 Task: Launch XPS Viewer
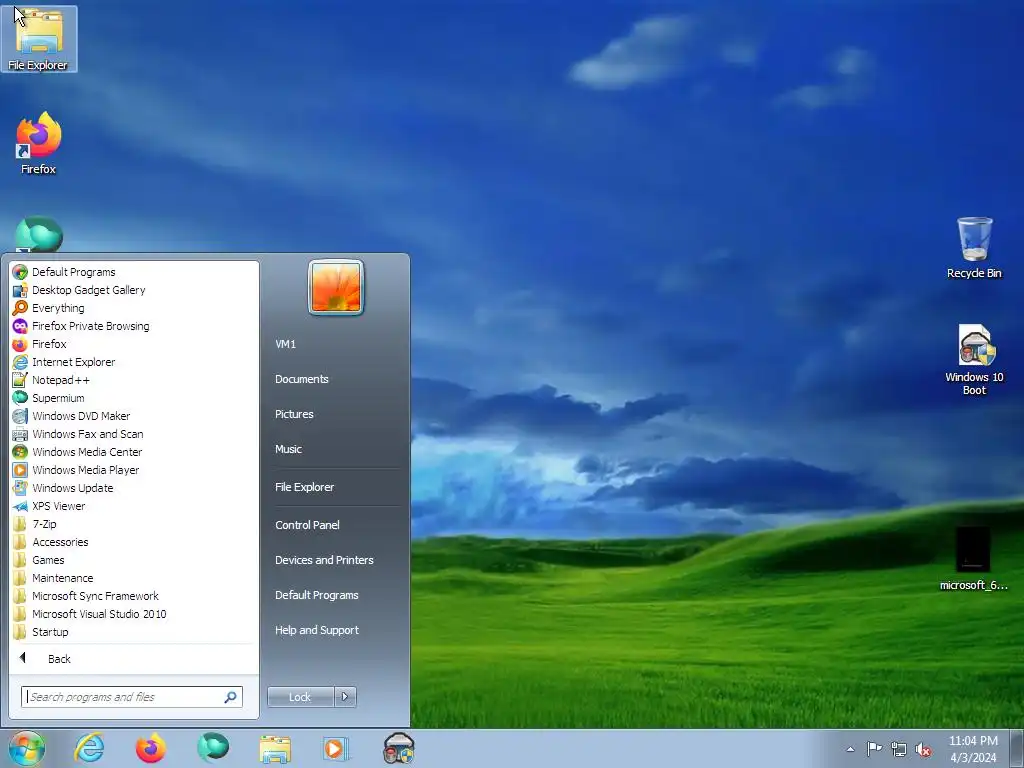[x=134, y=505]
